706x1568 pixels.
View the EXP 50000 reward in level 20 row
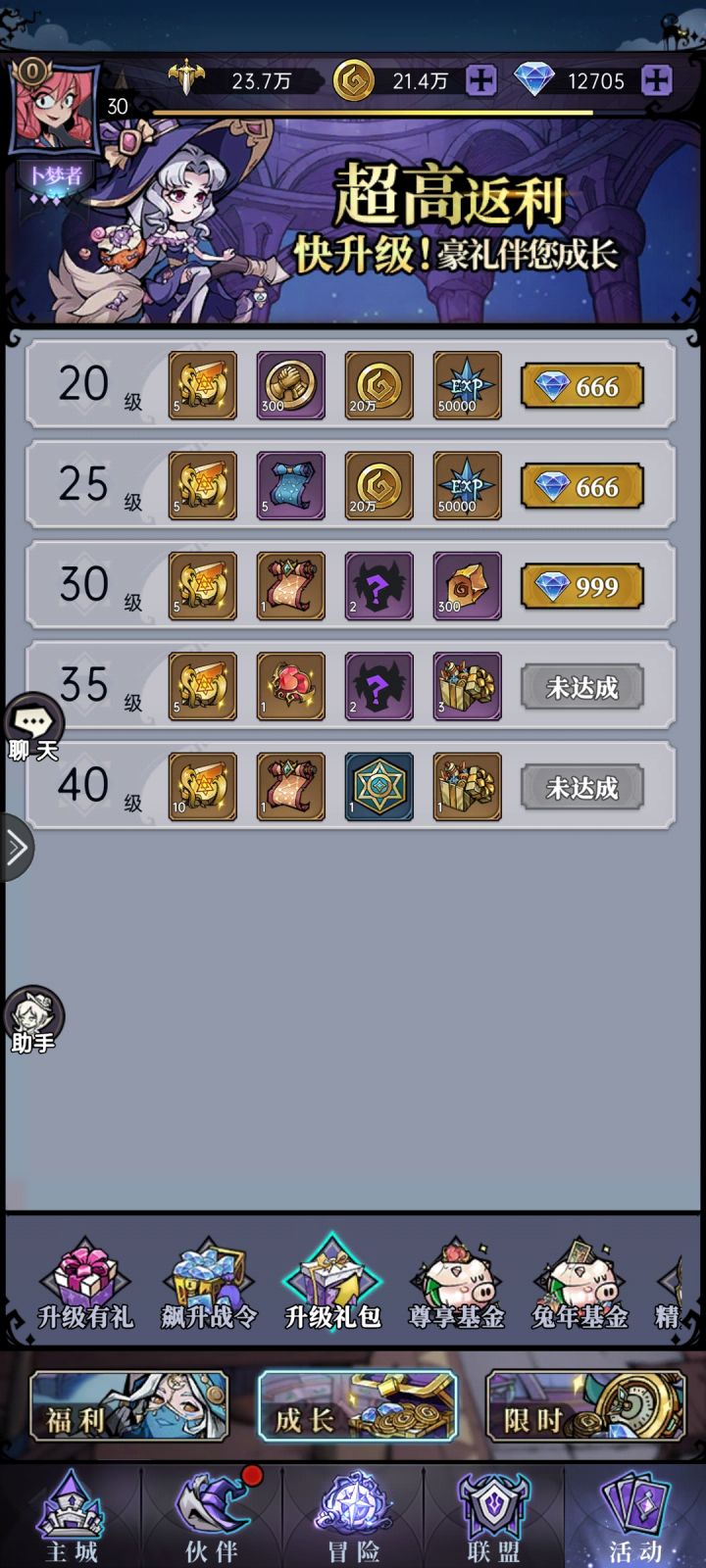[x=468, y=385]
